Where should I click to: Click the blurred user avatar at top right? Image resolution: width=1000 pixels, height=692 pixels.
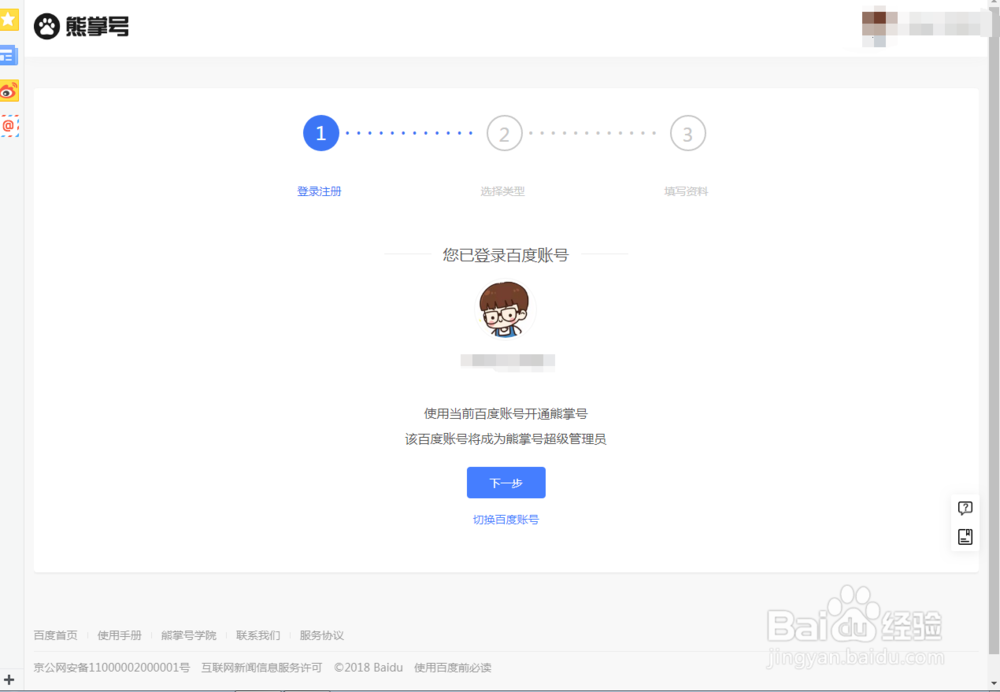pyautogui.click(x=879, y=27)
